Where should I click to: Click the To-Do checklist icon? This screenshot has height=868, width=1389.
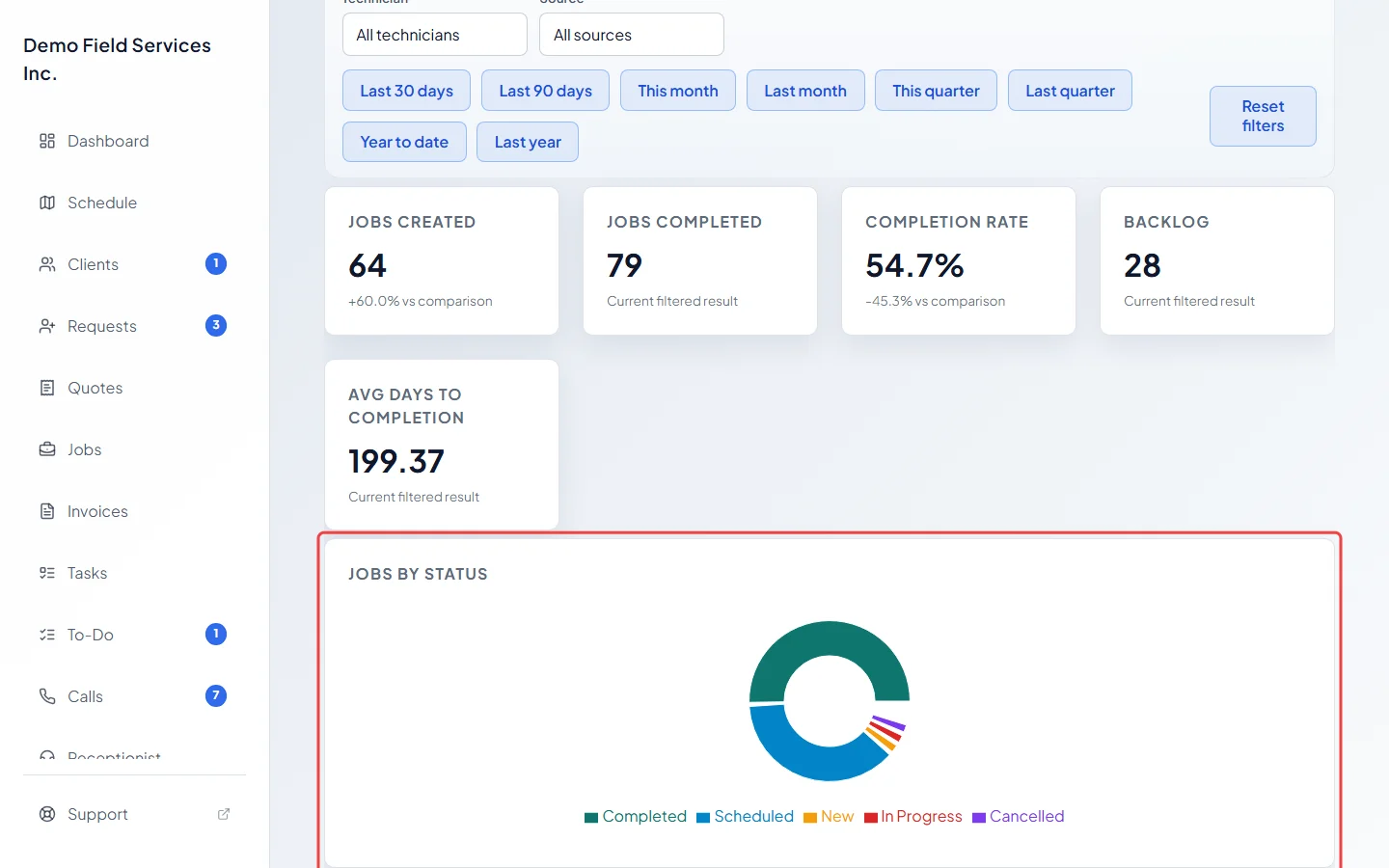pyautogui.click(x=47, y=635)
